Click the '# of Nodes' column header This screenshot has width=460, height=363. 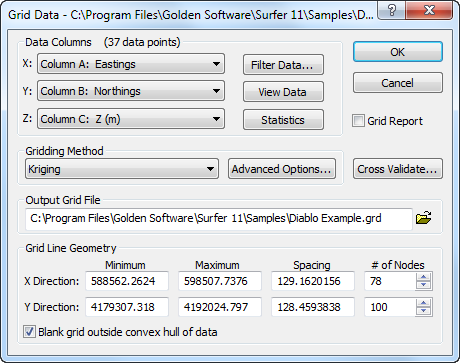click(x=398, y=265)
